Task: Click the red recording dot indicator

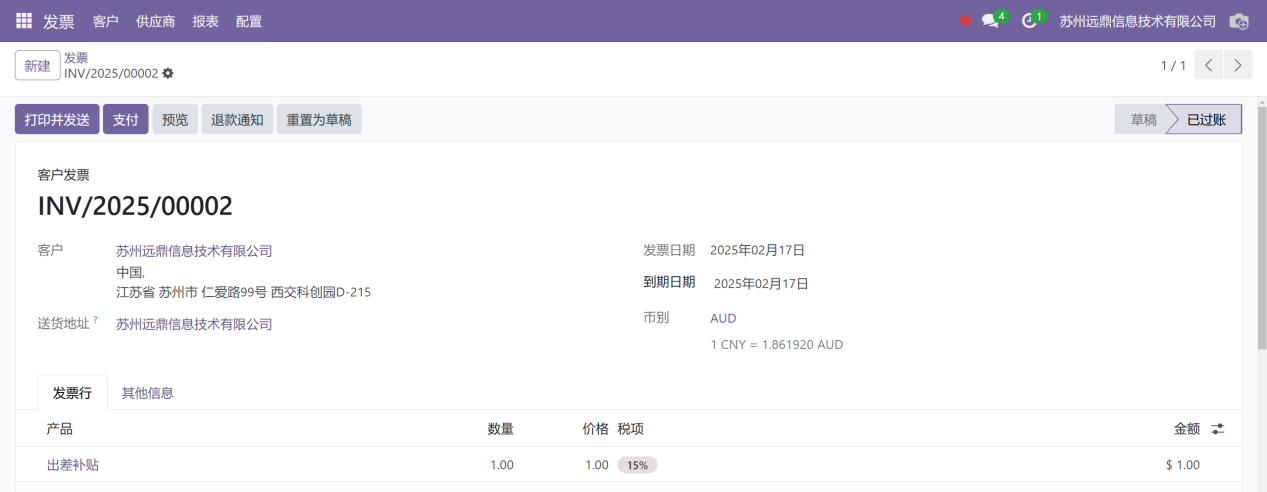Action: (x=965, y=21)
